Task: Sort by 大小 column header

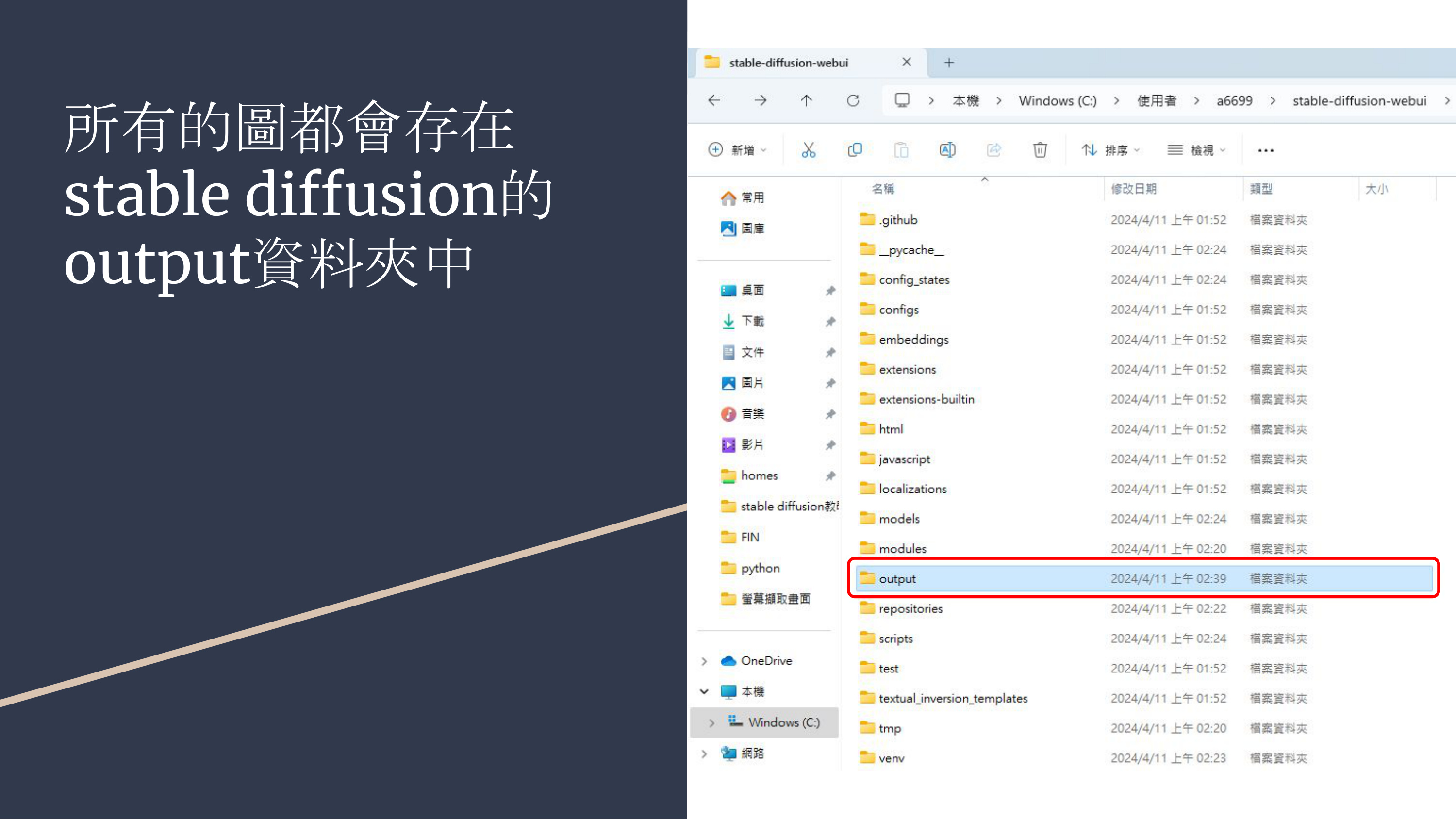Action: click(x=1376, y=189)
